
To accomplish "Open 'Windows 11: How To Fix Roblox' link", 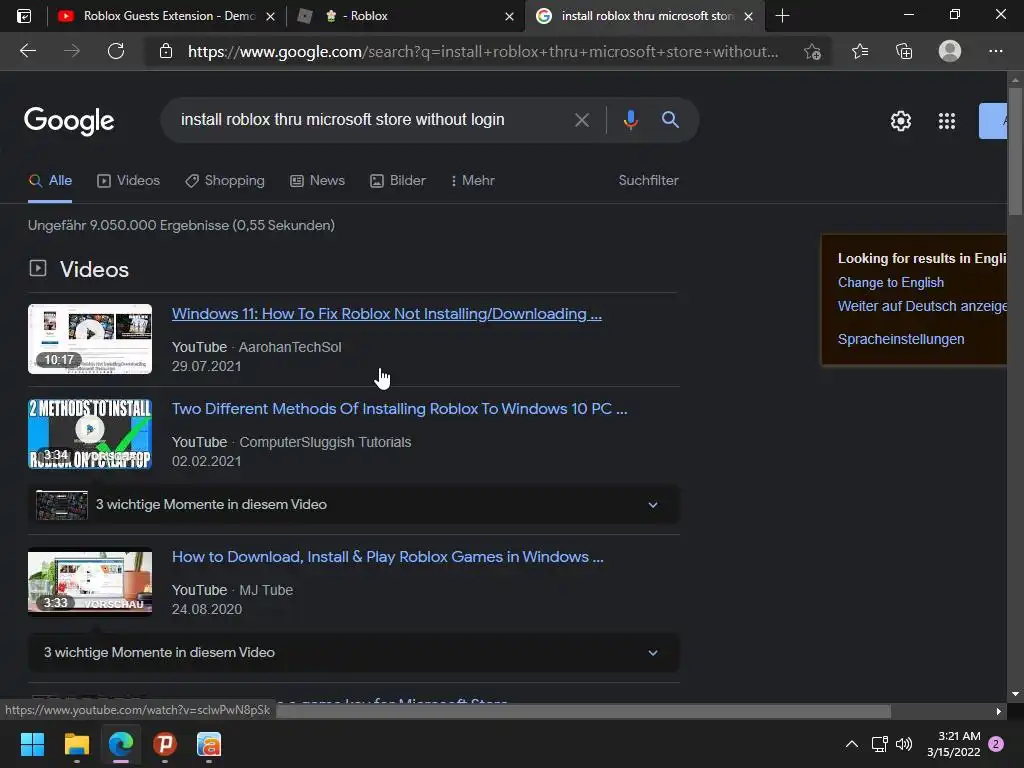I will point(387,314).
